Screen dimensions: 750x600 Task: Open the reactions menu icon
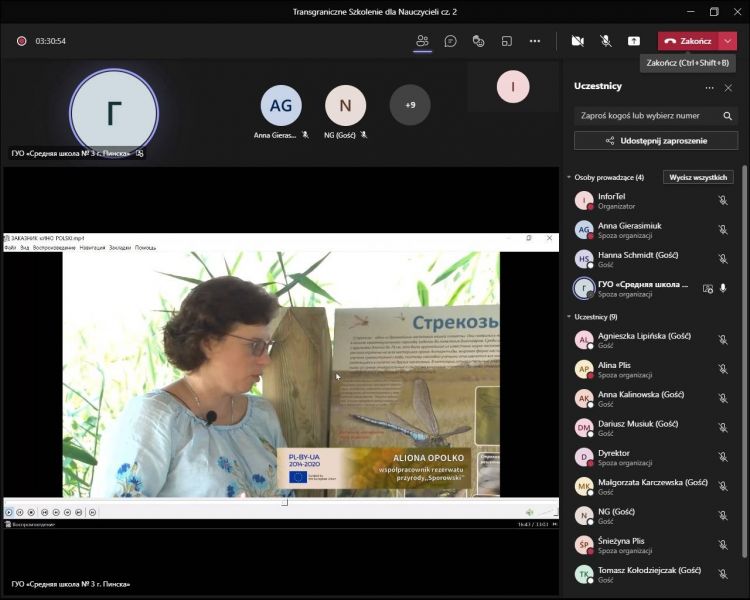(479, 41)
